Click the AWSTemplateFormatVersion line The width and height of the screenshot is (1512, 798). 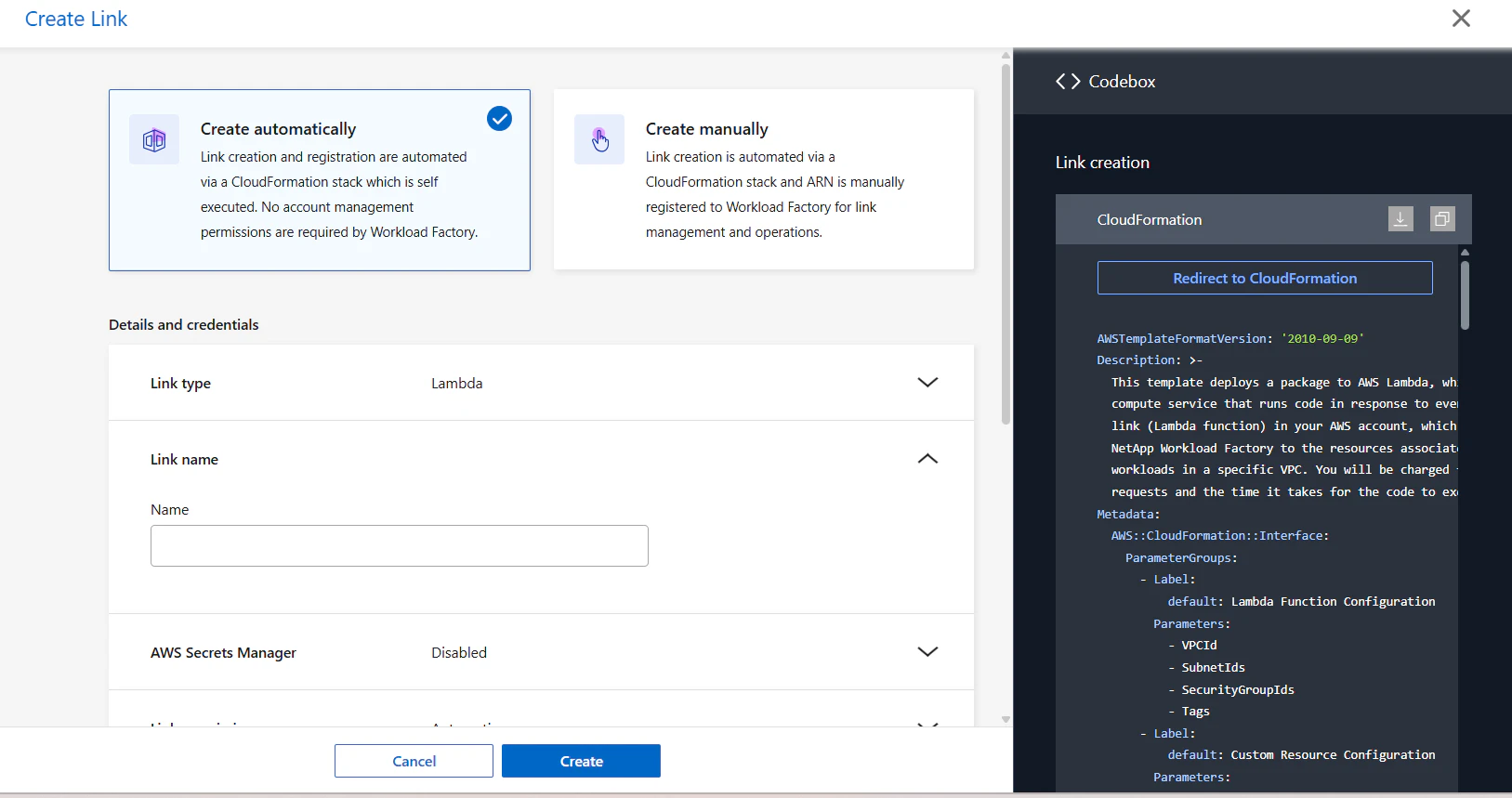[x=1230, y=339]
